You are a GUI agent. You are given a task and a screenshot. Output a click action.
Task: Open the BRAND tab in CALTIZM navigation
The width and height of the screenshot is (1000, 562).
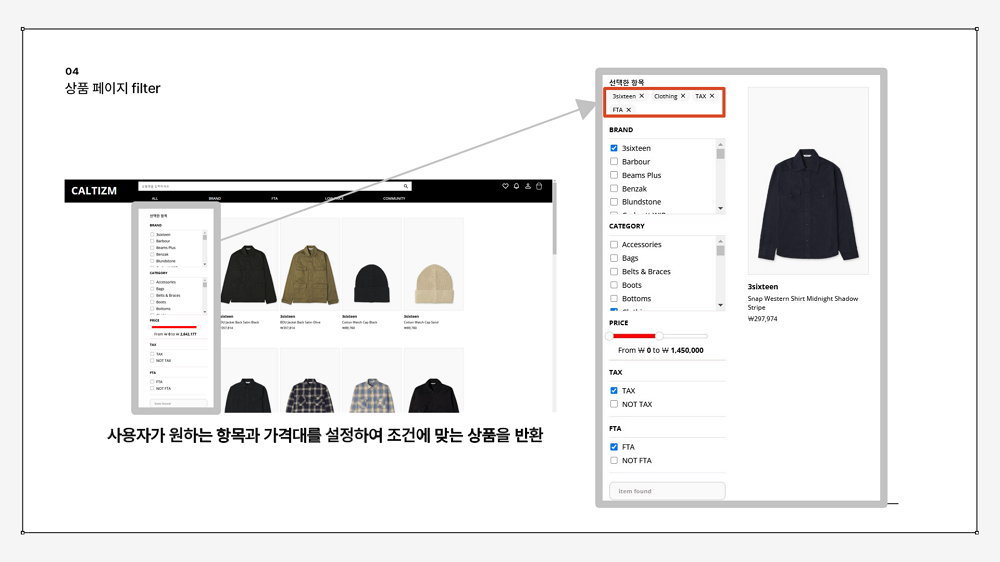point(215,198)
